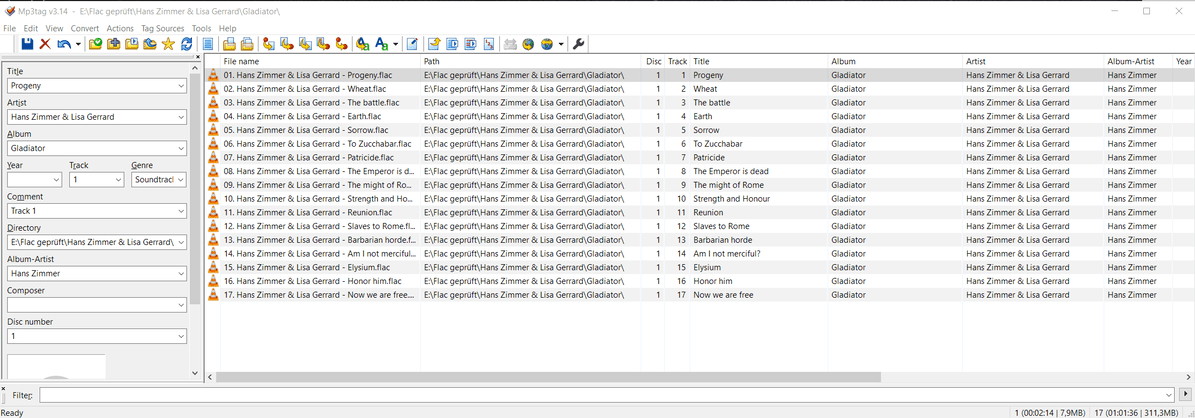Screen dimensions: 1195x418
Task: Expand the quick actions dropdown arrow
Action: (396, 44)
